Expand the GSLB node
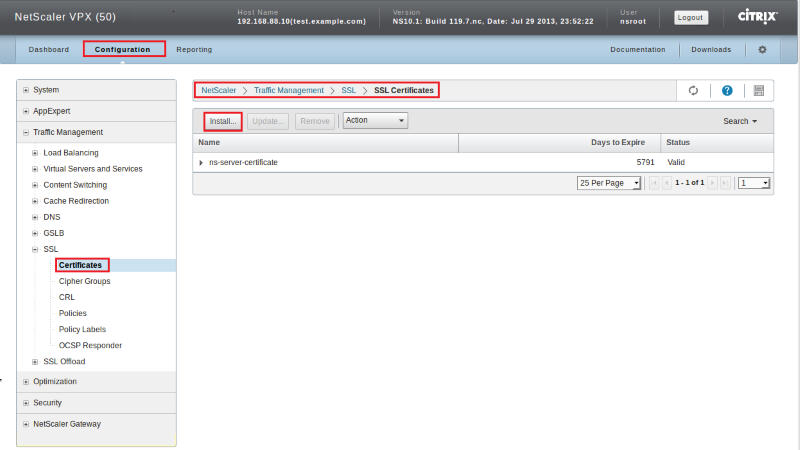 click(x=35, y=233)
